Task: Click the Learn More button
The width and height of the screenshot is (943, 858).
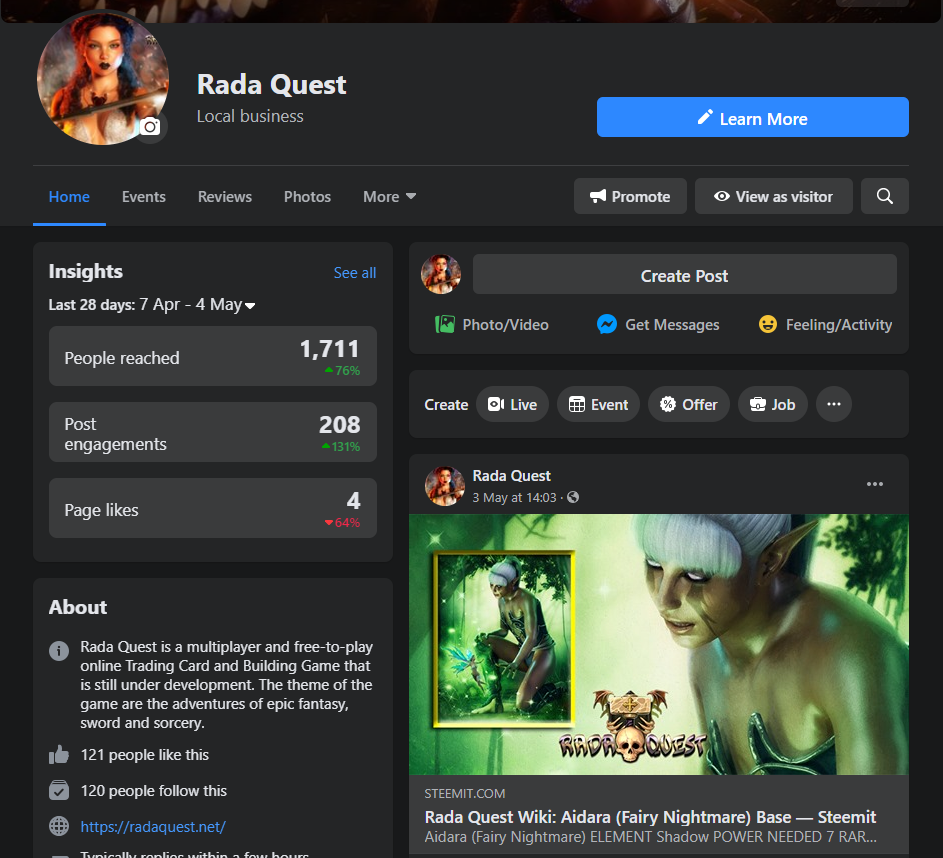Action: 752,117
